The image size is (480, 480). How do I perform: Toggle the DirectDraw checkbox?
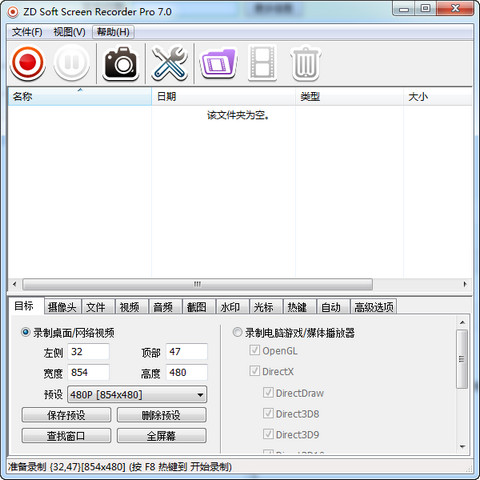268,392
